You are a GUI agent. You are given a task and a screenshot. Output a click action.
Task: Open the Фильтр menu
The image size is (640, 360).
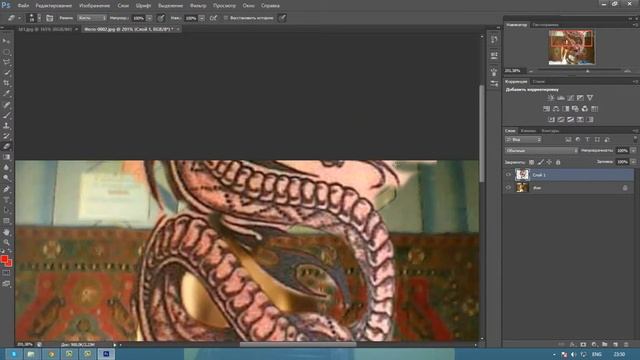tap(198, 6)
